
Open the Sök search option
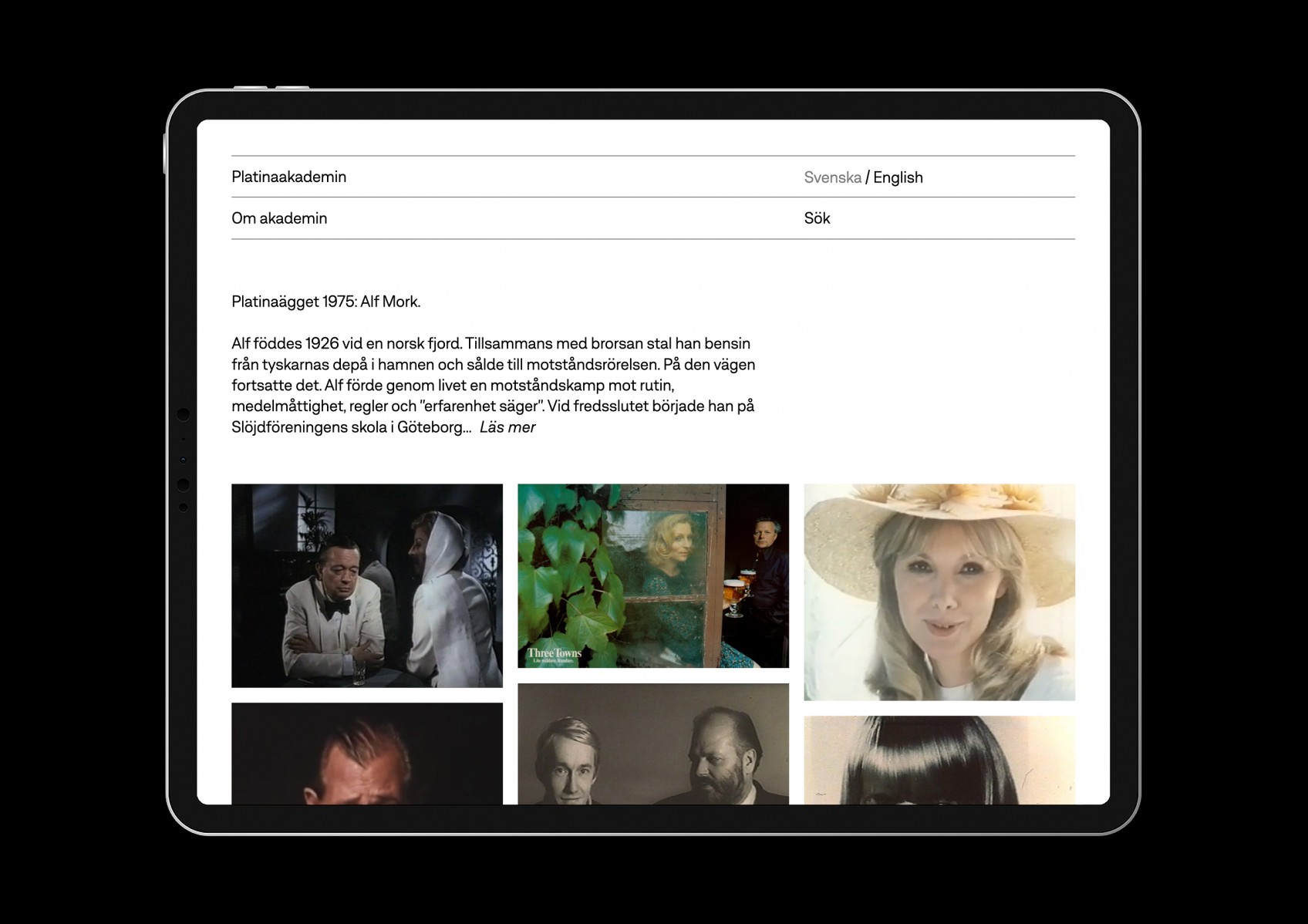click(x=817, y=218)
